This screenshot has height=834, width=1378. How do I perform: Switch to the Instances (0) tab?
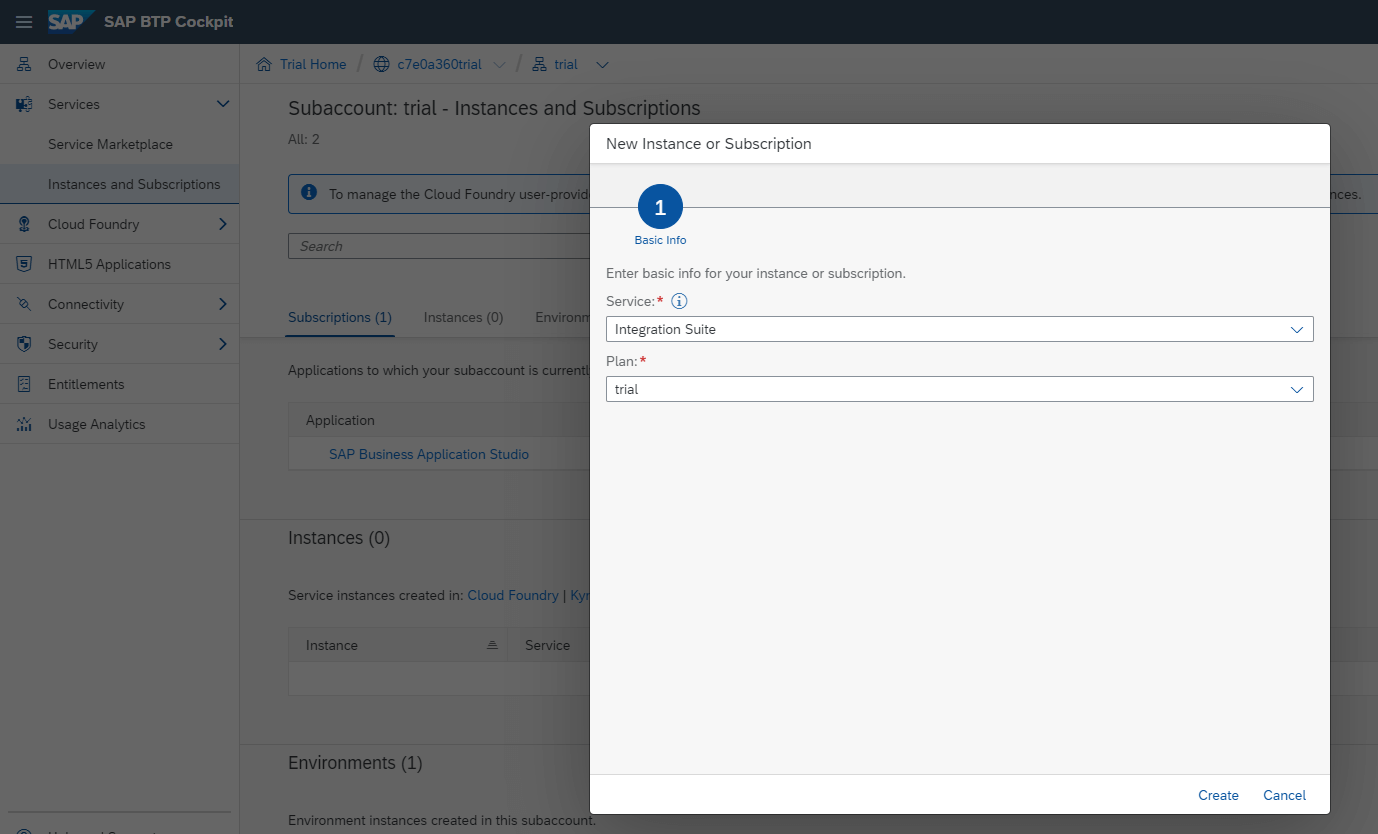click(463, 317)
